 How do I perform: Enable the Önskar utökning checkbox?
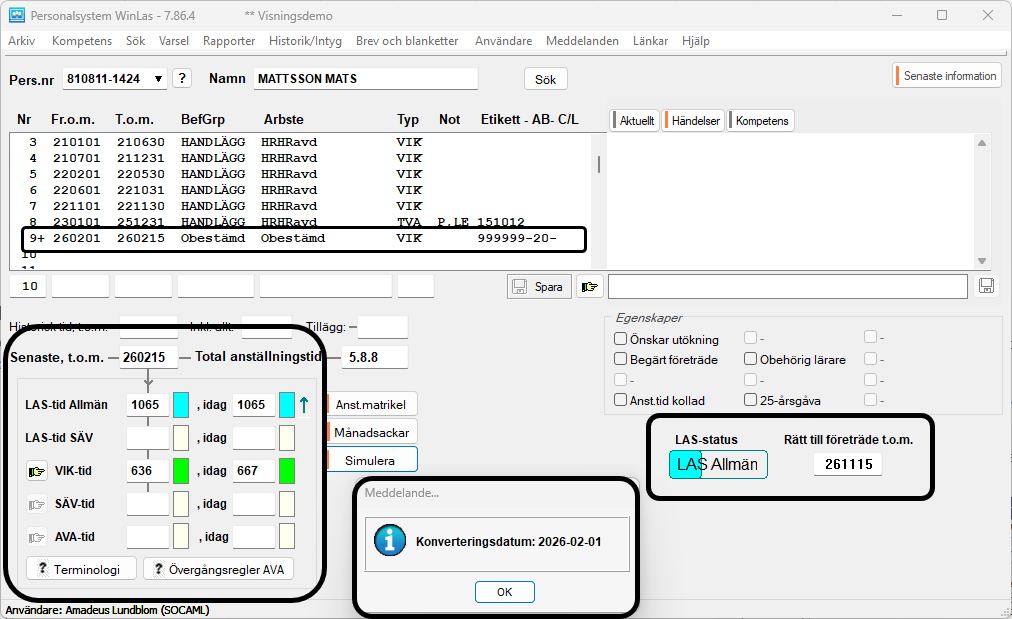pos(621,339)
